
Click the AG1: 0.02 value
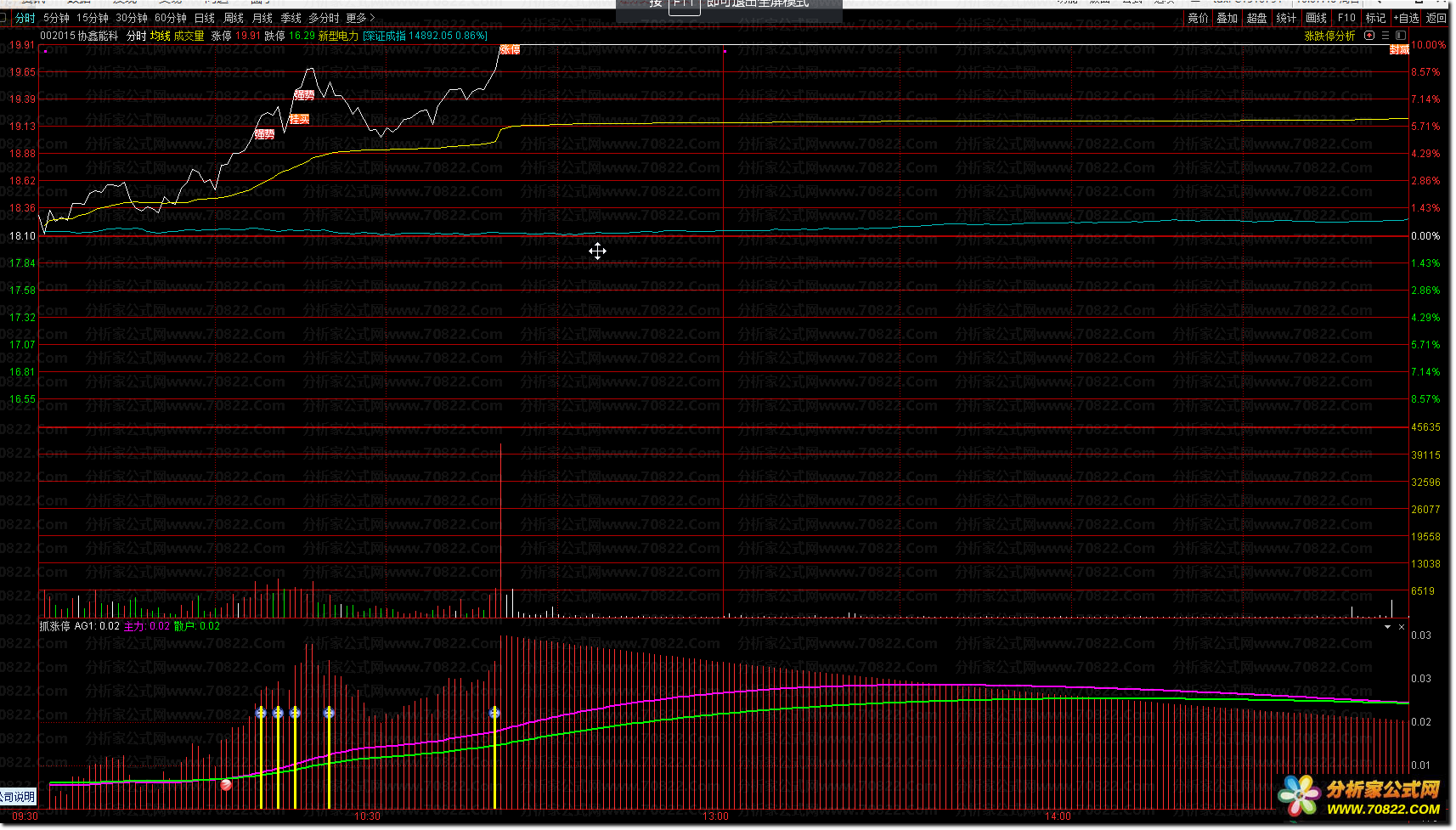[x=97, y=626]
